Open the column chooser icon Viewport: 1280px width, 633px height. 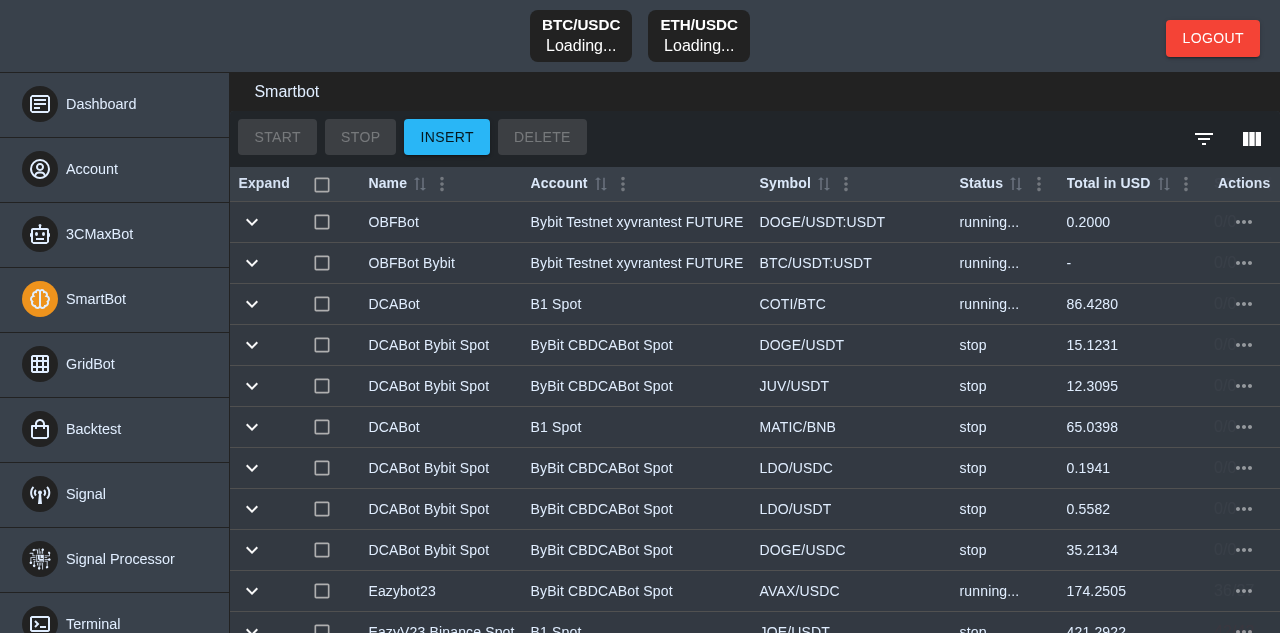[x=1252, y=139]
